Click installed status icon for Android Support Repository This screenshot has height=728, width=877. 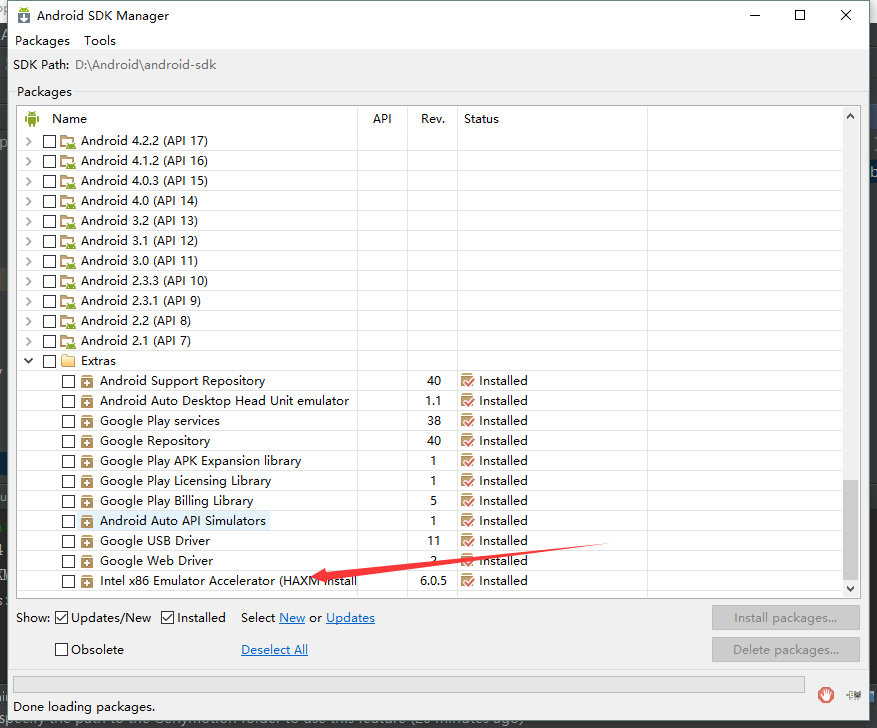468,381
